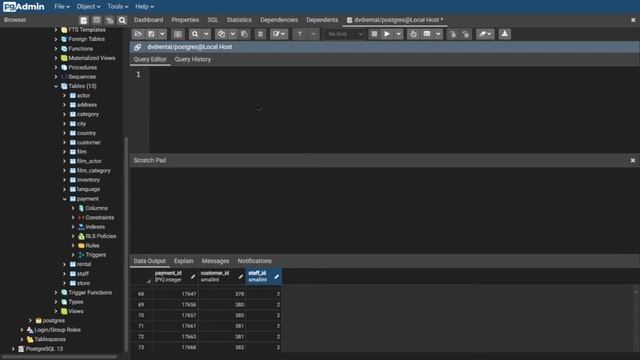This screenshot has height=360, width=640.
Task: Switch to the Notifications output tab
Action: click(255, 261)
